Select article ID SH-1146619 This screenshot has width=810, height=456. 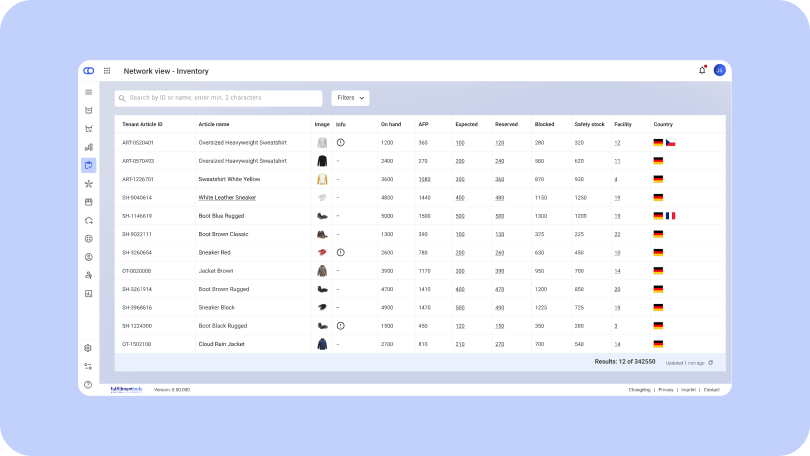pos(137,216)
